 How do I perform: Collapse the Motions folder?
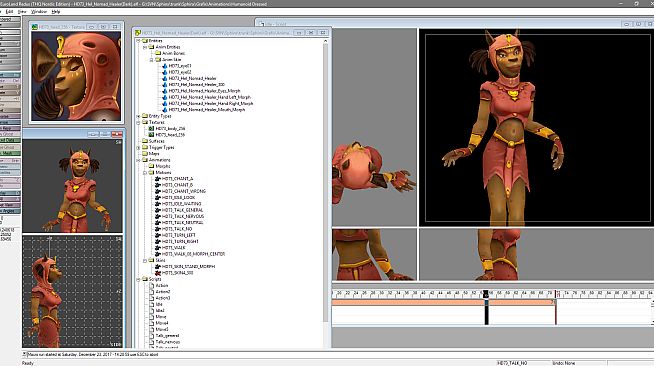tap(145, 173)
